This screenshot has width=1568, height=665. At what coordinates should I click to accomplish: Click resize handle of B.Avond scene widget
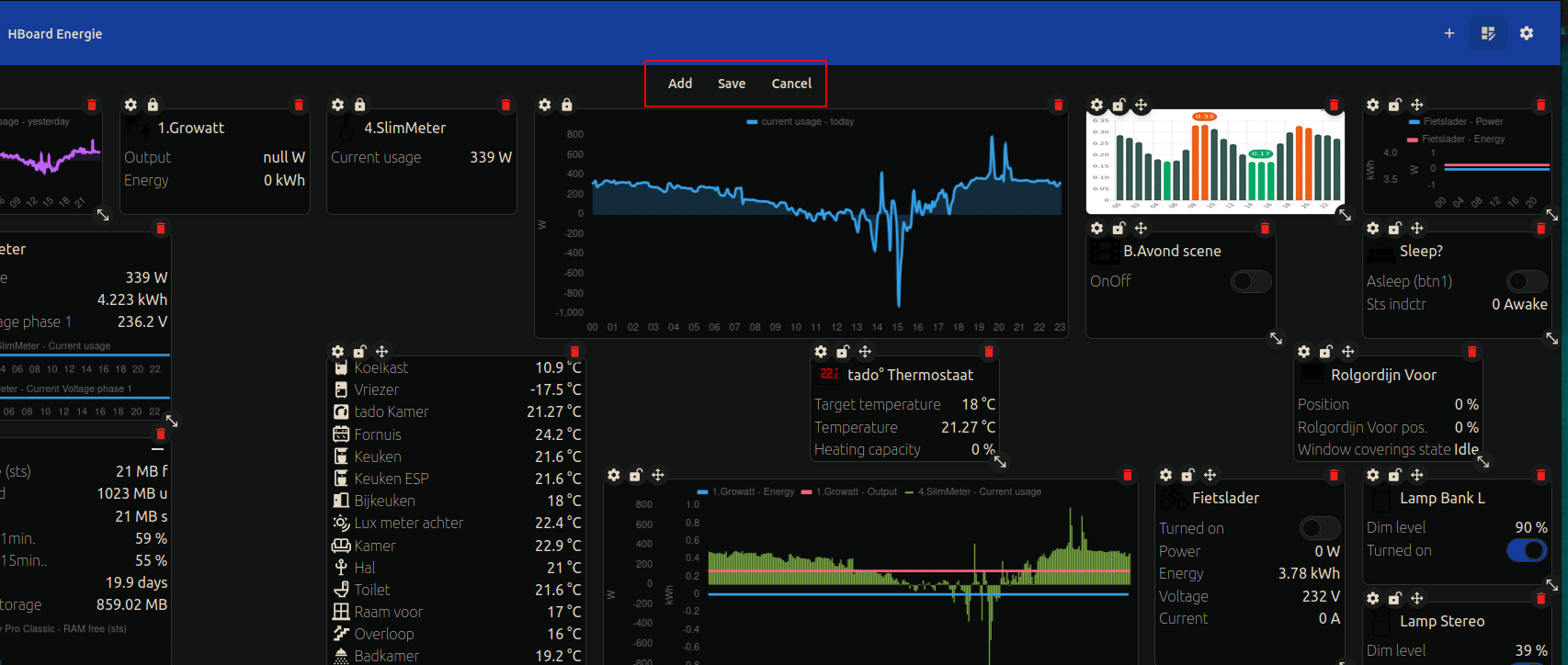[1276, 338]
